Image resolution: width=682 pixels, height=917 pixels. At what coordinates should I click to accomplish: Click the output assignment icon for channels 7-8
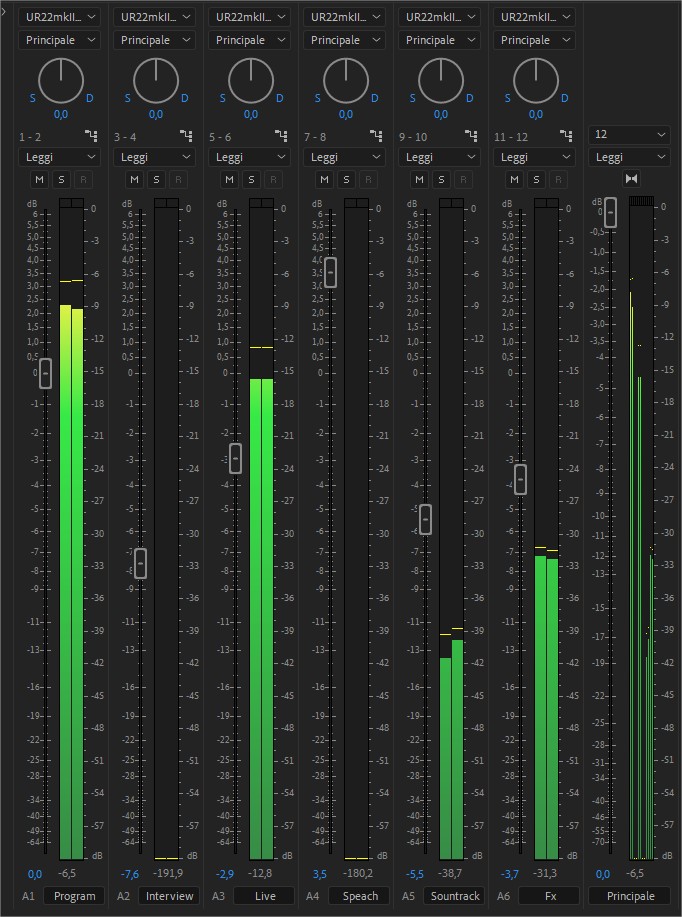coord(376,135)
